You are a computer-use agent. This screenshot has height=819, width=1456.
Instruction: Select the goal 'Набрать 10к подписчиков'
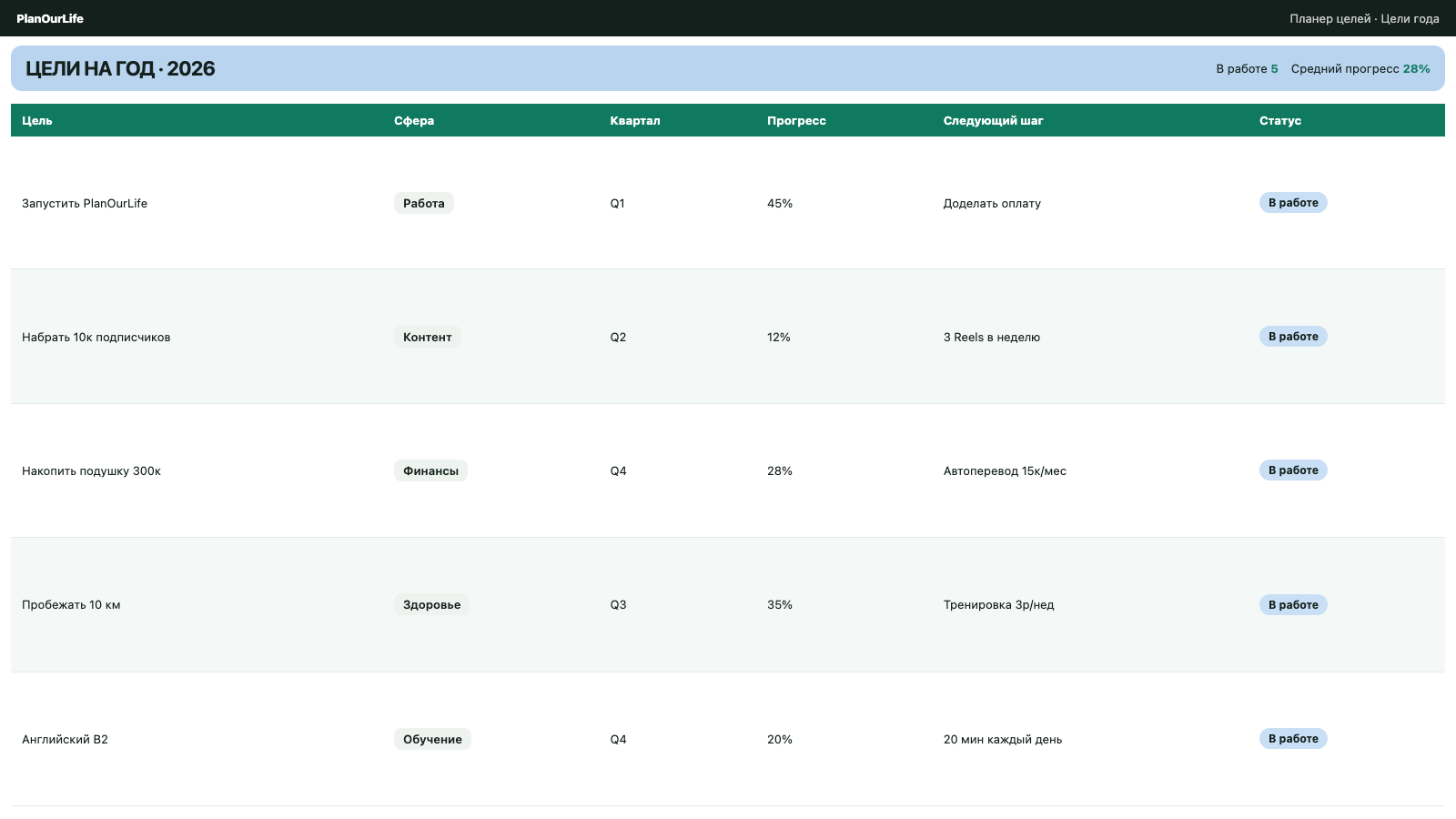pos(96,337)
